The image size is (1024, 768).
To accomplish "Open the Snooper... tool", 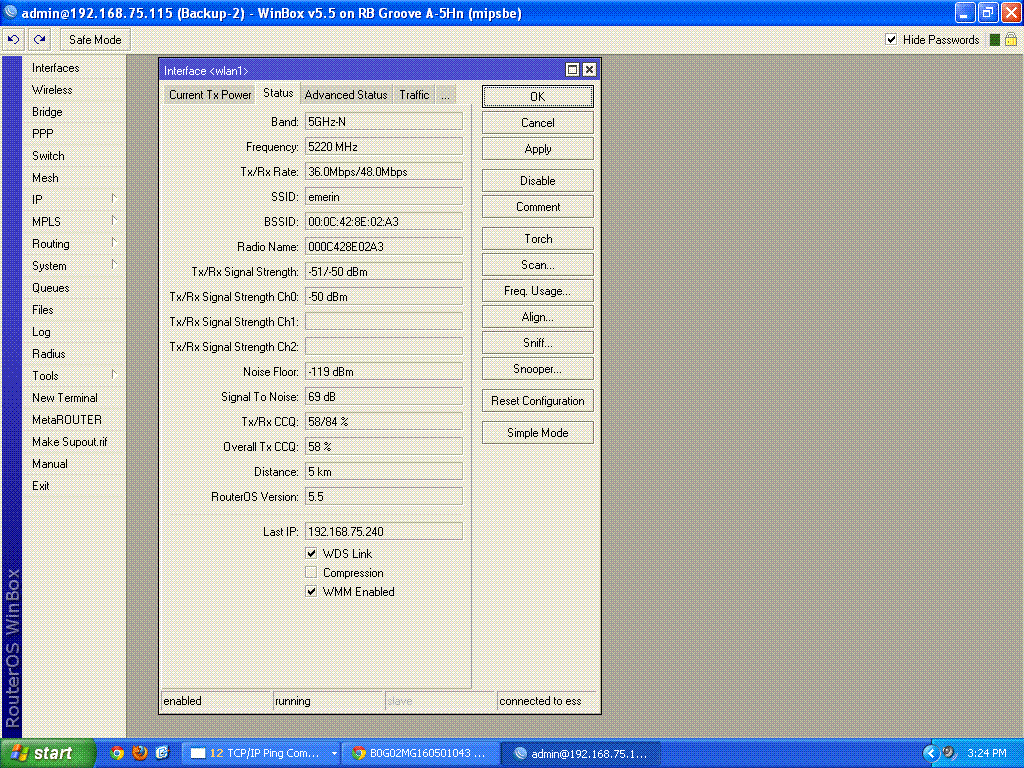I will point(537,369).
